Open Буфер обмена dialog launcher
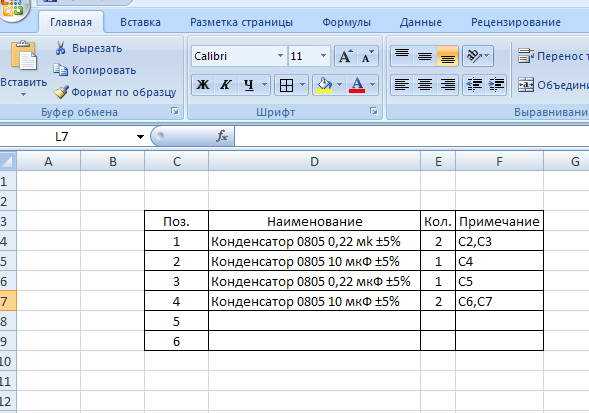This screenshot has height=413, width=589. coord(174,111)
